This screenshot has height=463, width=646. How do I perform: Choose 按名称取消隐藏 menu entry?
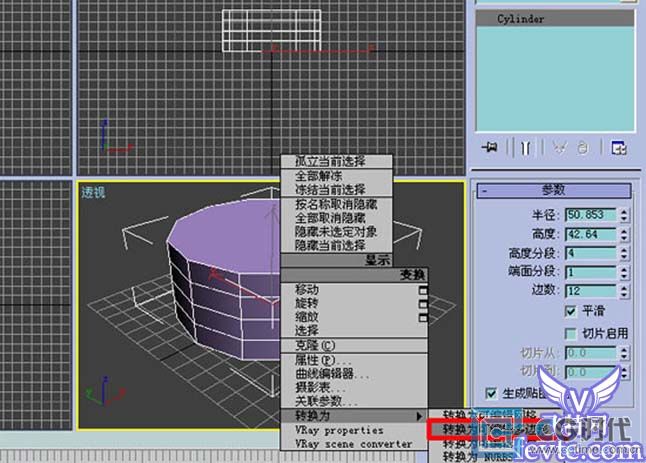[336, 204]
